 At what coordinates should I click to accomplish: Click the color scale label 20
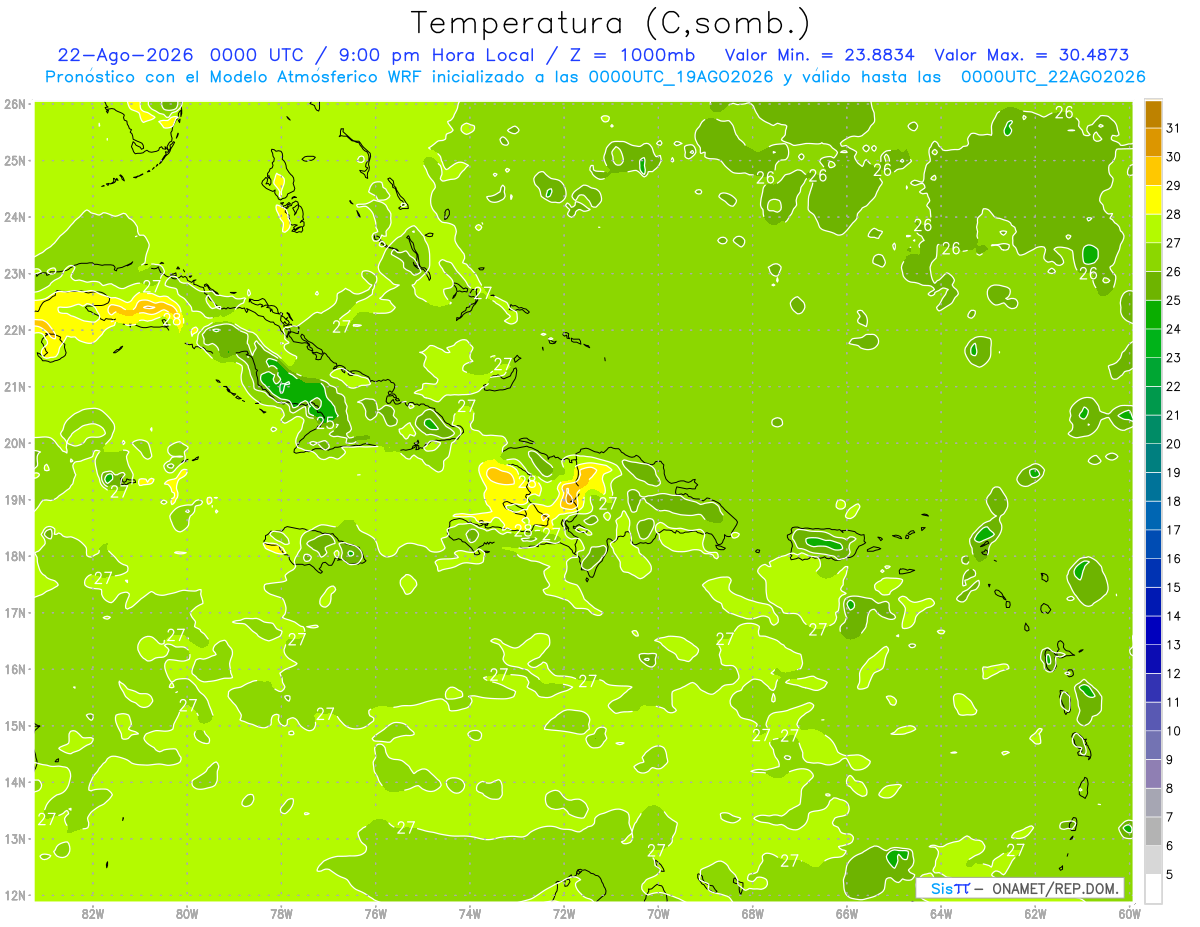[x=1173, y=443]
